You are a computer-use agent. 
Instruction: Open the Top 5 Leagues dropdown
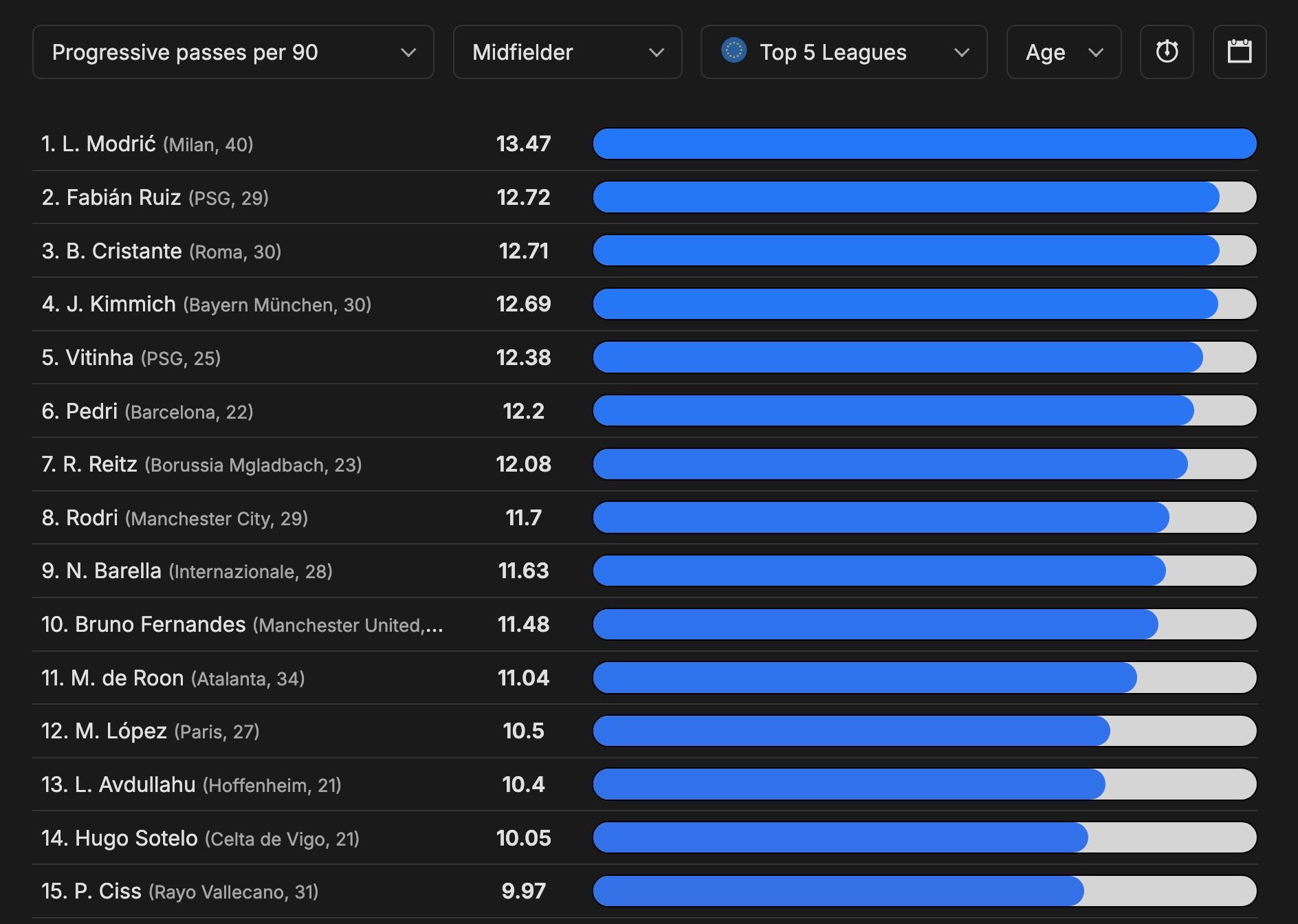(x=844, y=52)
